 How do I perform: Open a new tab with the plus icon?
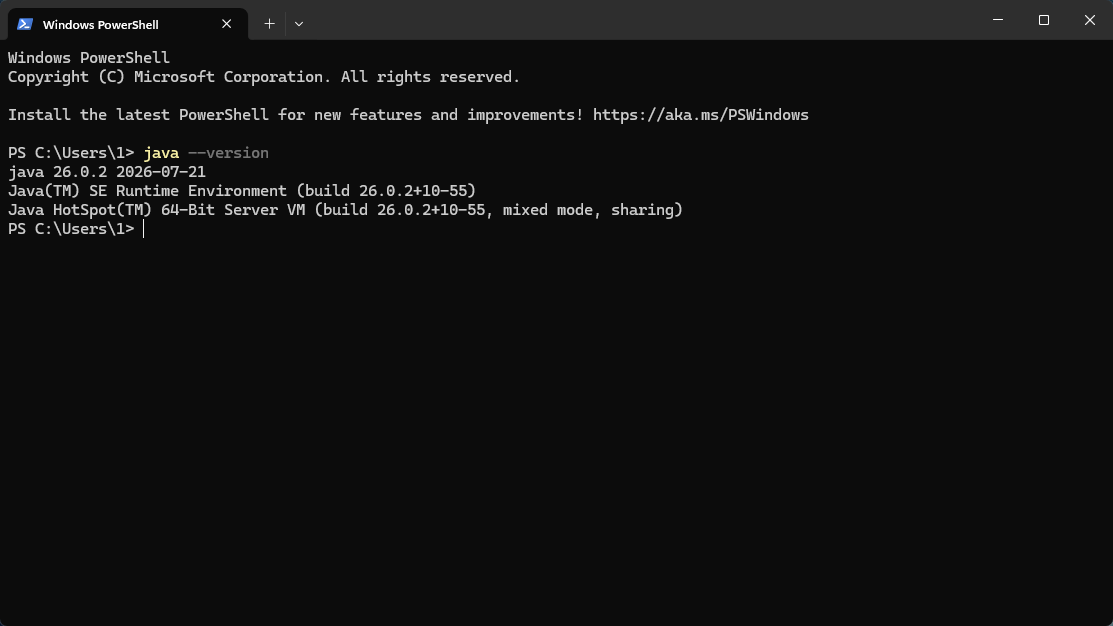coord(269,24)
